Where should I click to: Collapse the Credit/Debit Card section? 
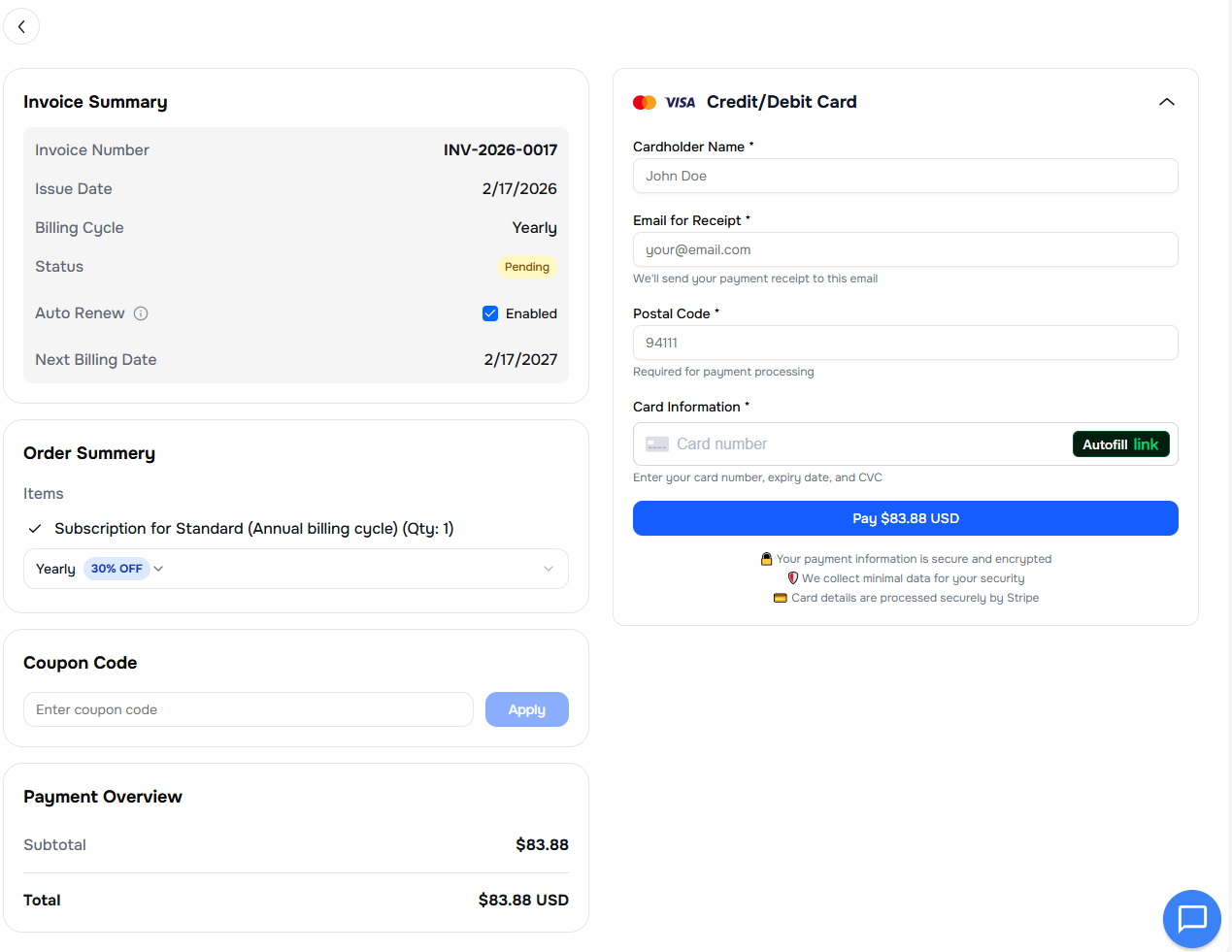click(1166, 102)
